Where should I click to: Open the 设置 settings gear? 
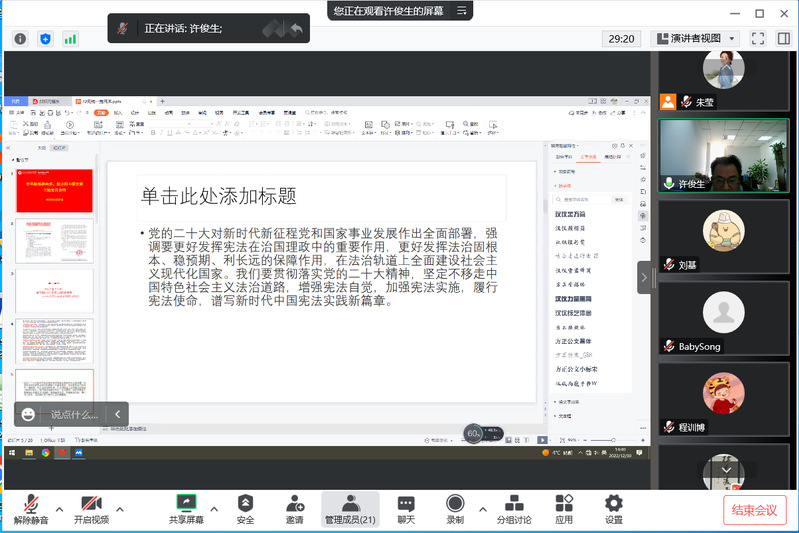point(613,509)
